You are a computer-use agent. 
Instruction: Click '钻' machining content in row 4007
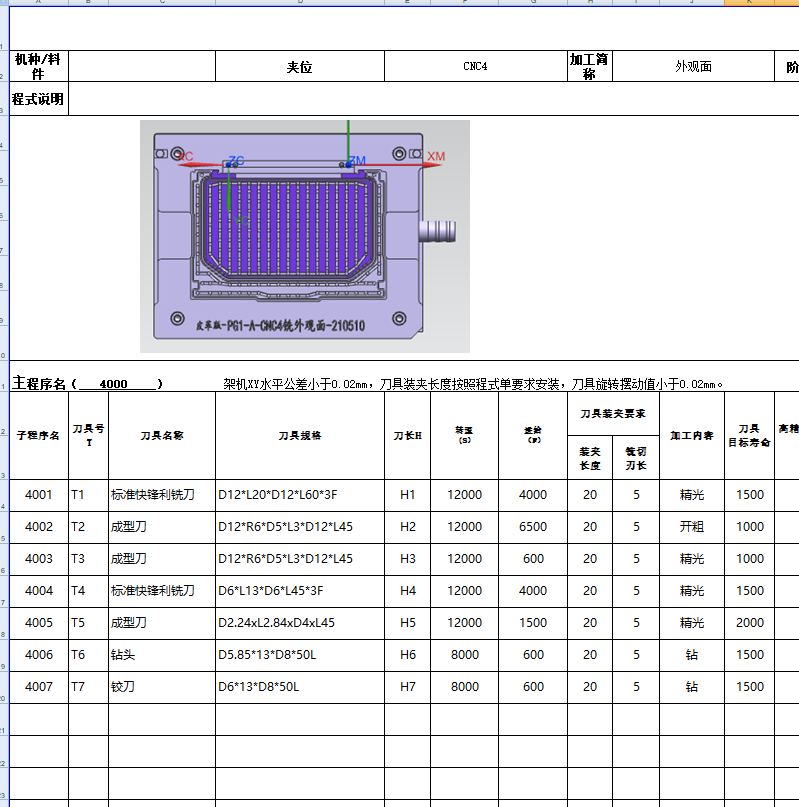pos(692,687)
